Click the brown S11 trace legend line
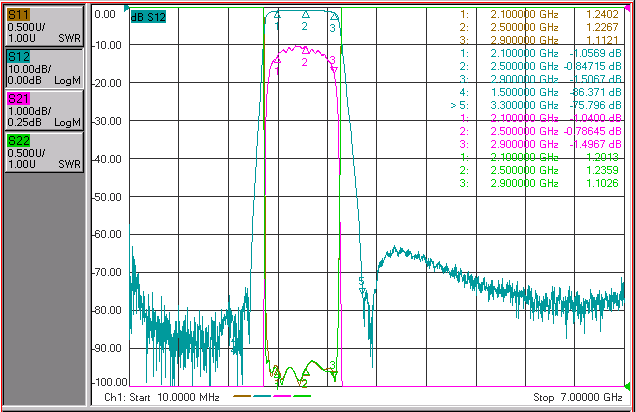Image resolution: width=636 pixels, height=412 pixels. click(242, 396)
